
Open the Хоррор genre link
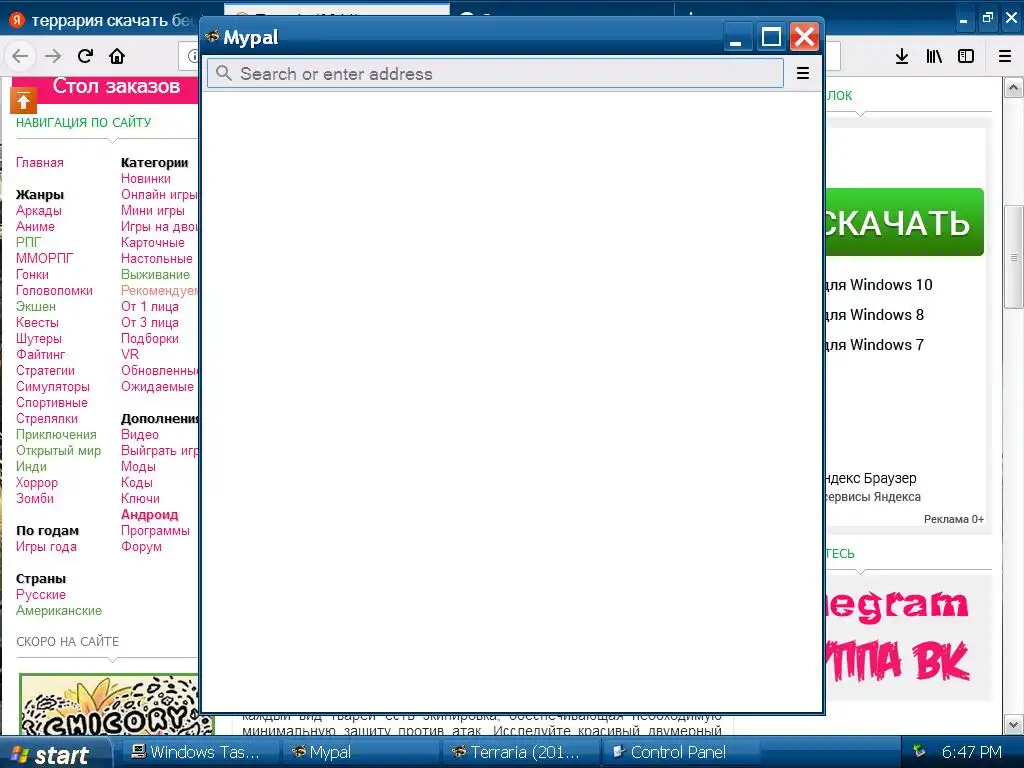click(37, 483)
